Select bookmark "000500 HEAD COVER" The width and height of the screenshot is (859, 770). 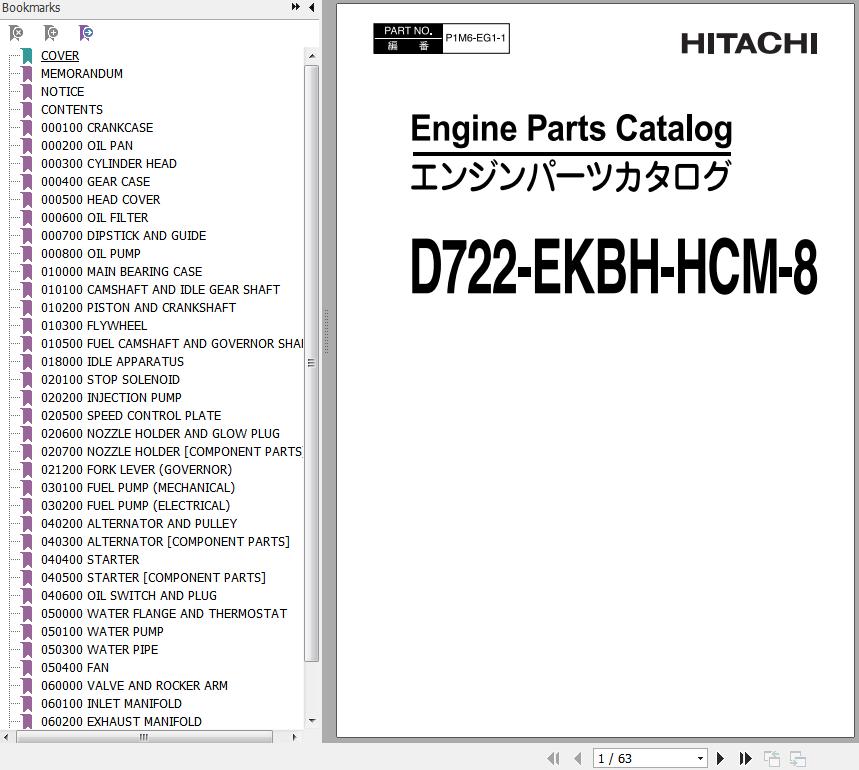(100, 200)
